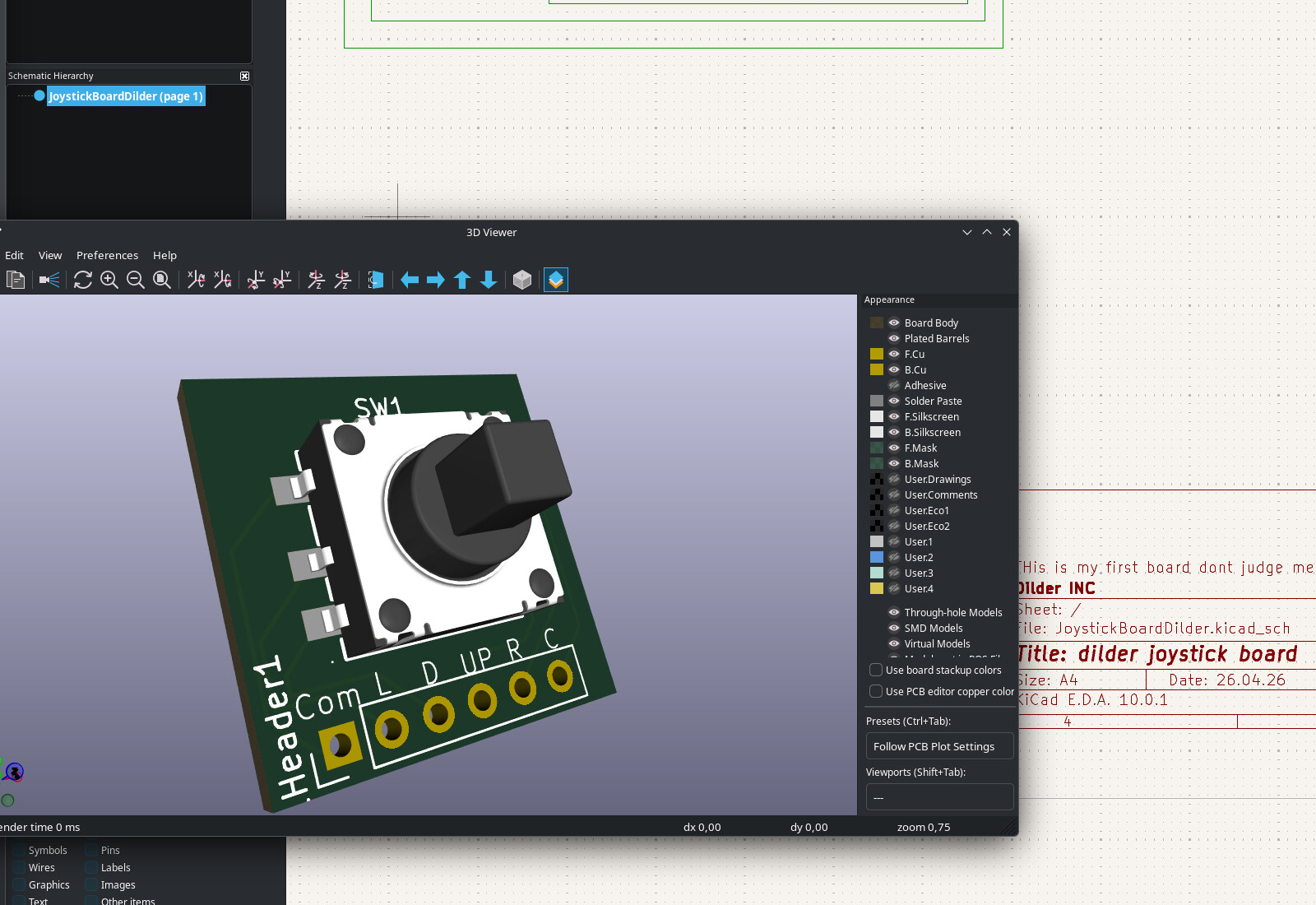This screenshot has height=905, width=1316.
Task: Change F.Cu color swatch
Action: click(877, 354)
